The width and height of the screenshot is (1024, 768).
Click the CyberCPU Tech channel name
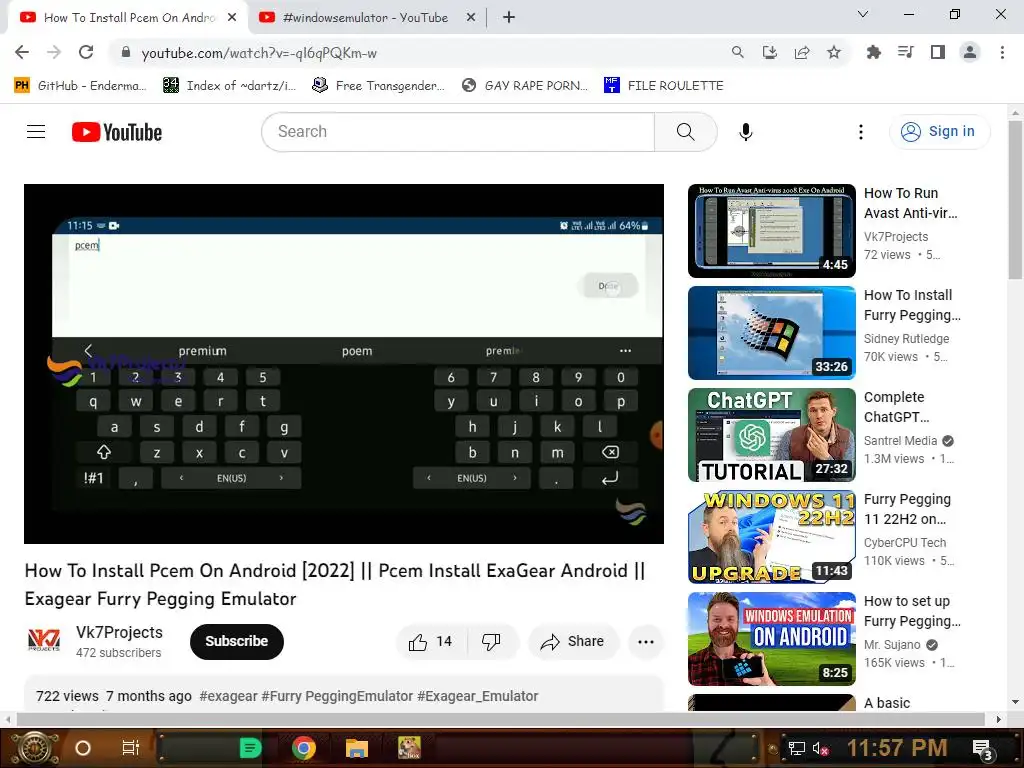[x=904, y=543]
